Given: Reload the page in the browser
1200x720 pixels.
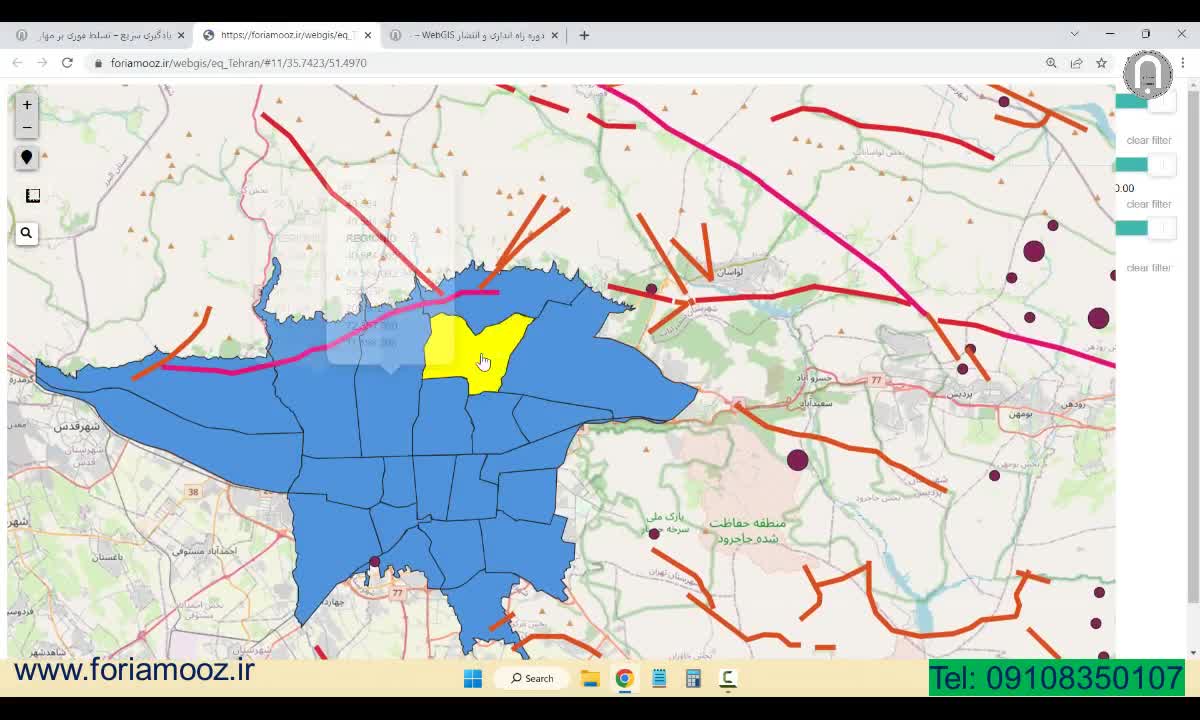Looking at the screenshot, I should pyautogui.click(x=67, y=62).
